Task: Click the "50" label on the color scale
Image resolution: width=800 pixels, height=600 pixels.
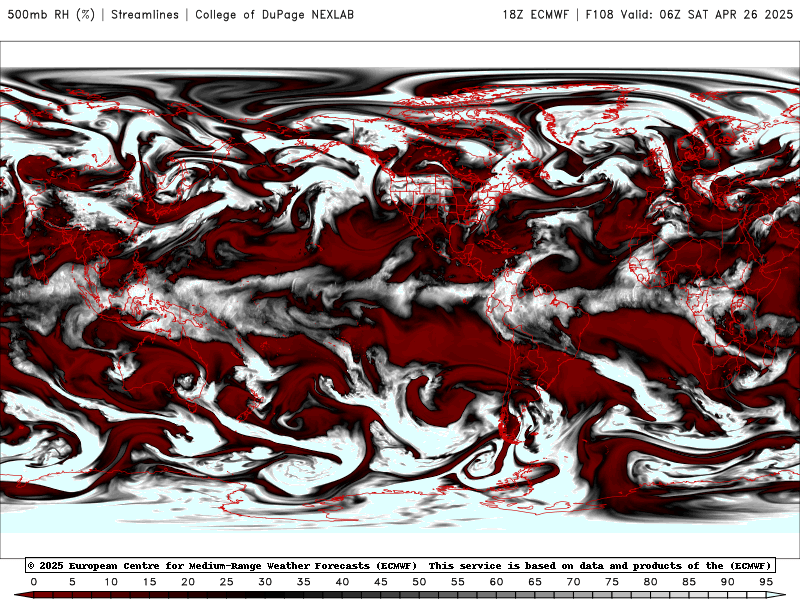Action: click(x=419, y=582)
